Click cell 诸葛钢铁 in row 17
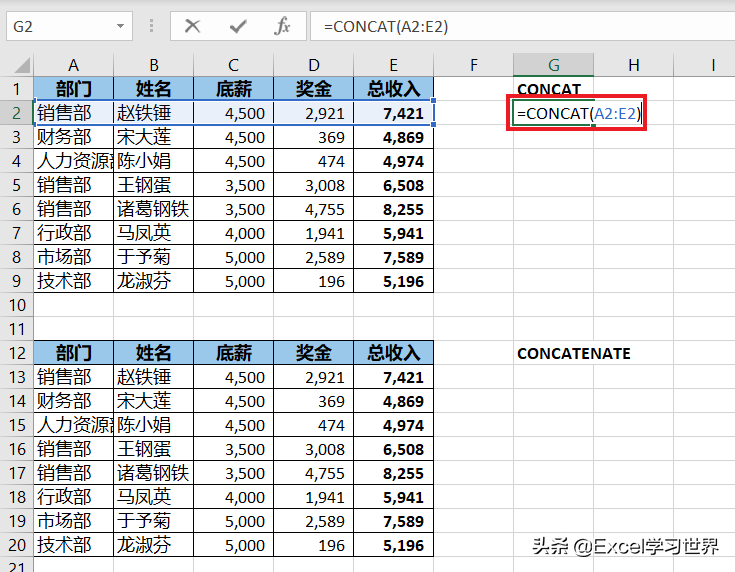The height and width of the screenshot is (572, 735). (154, 473)
